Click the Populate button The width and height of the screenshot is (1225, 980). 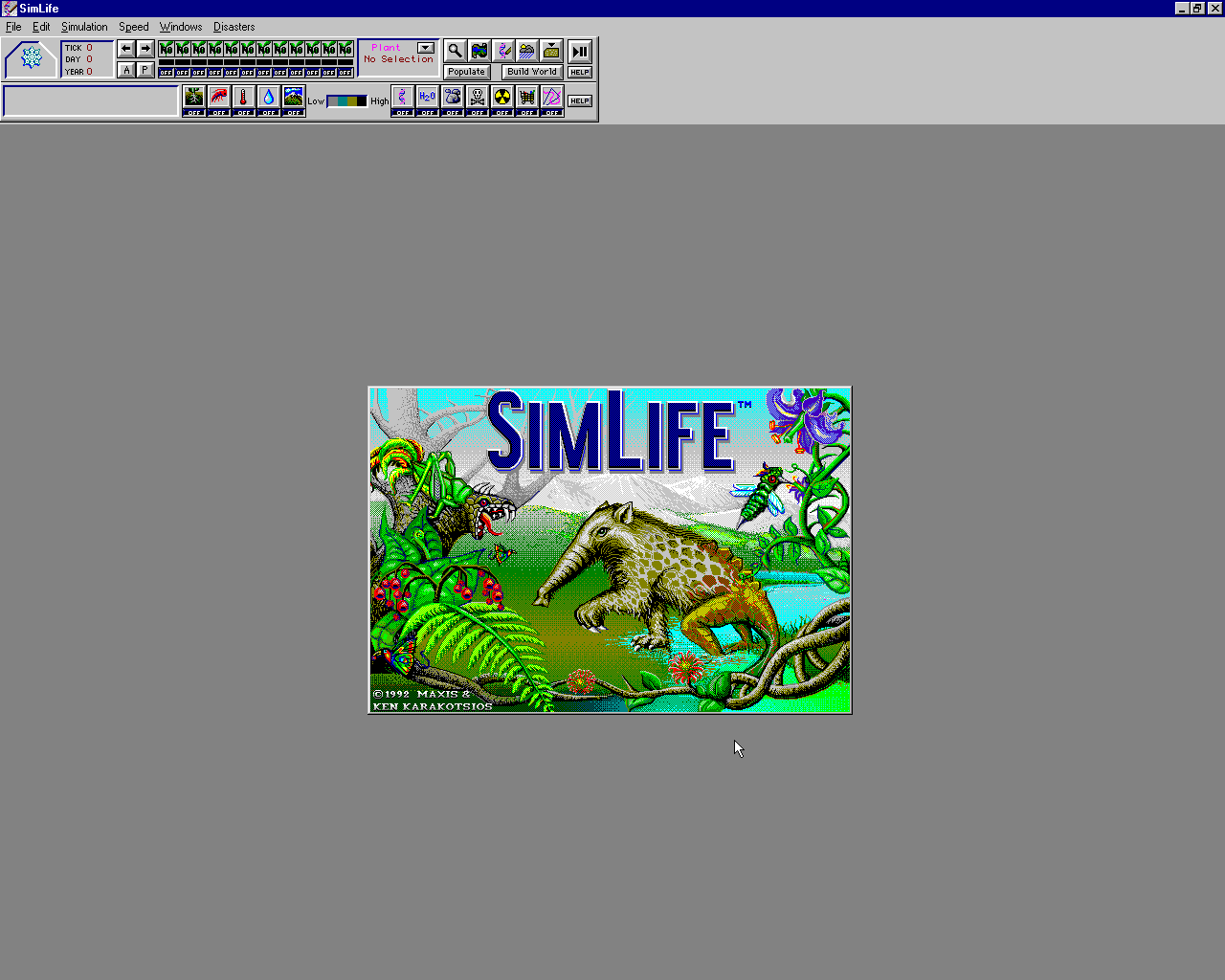(x=467, y=72)
